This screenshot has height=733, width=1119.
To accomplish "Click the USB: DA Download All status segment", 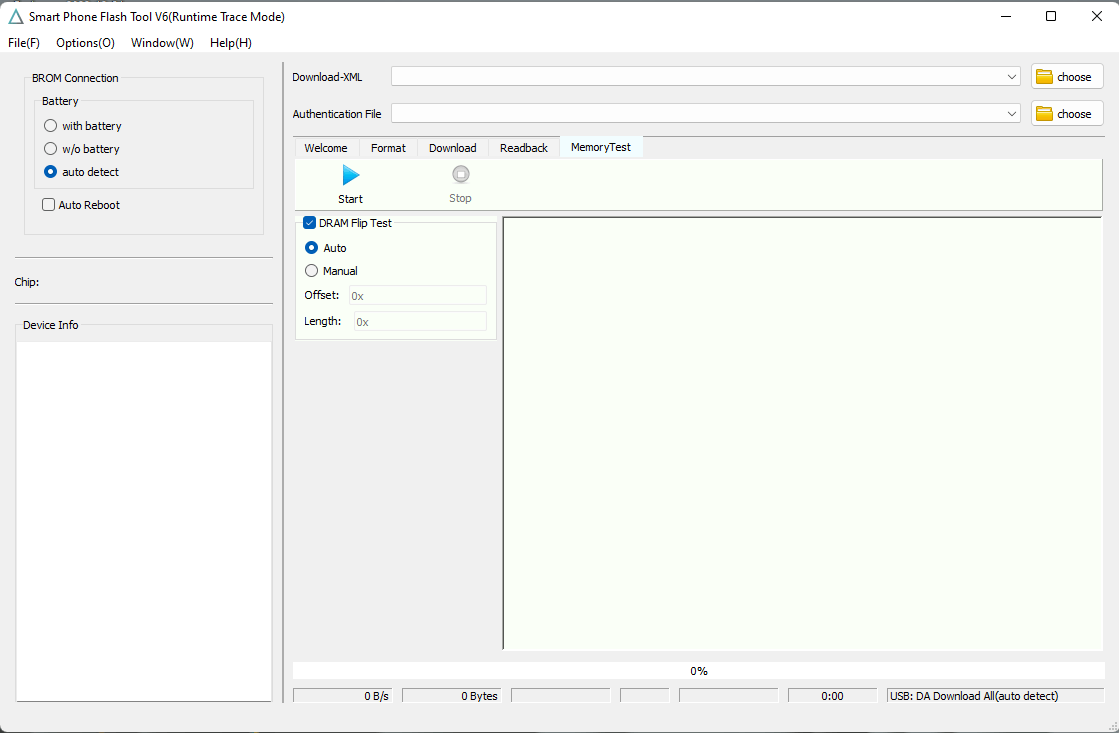I will point(995,695).
